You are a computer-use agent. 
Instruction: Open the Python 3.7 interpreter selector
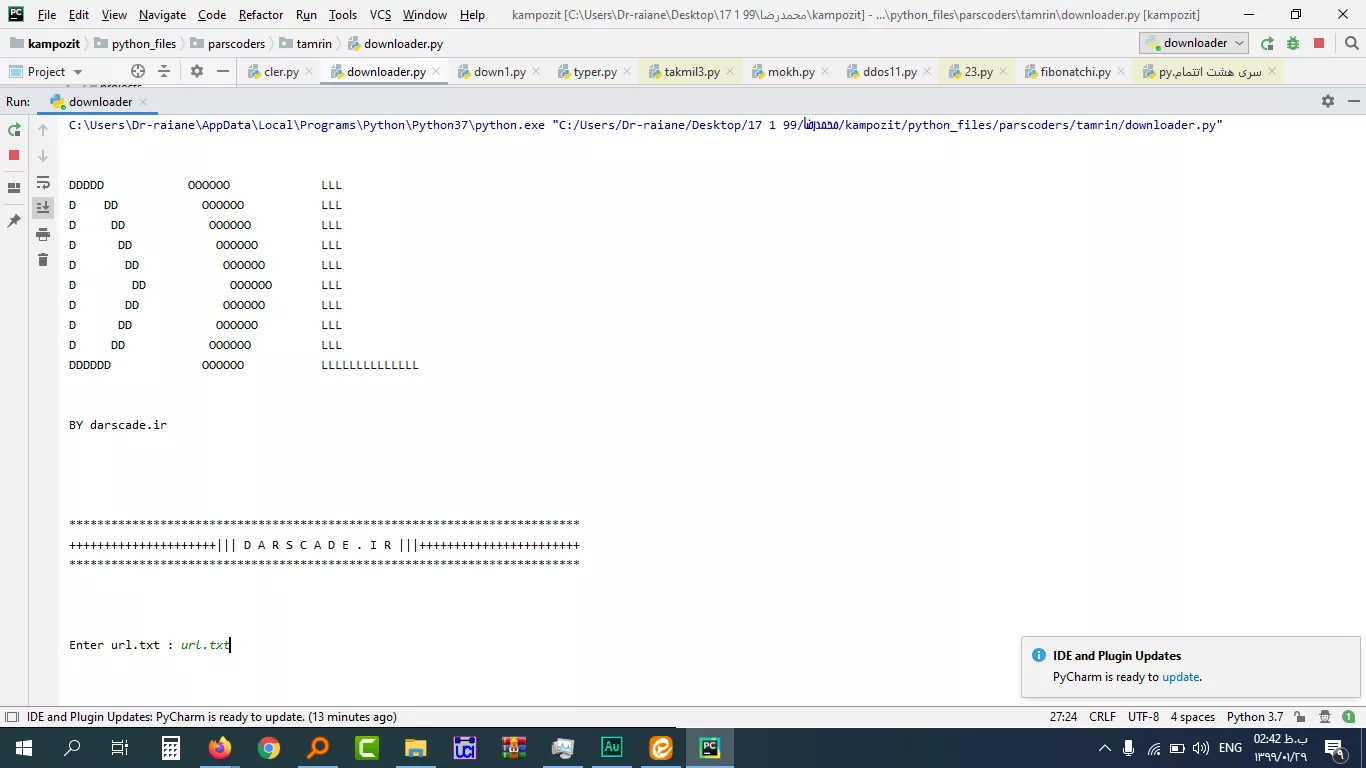(x=1254, y=717)
